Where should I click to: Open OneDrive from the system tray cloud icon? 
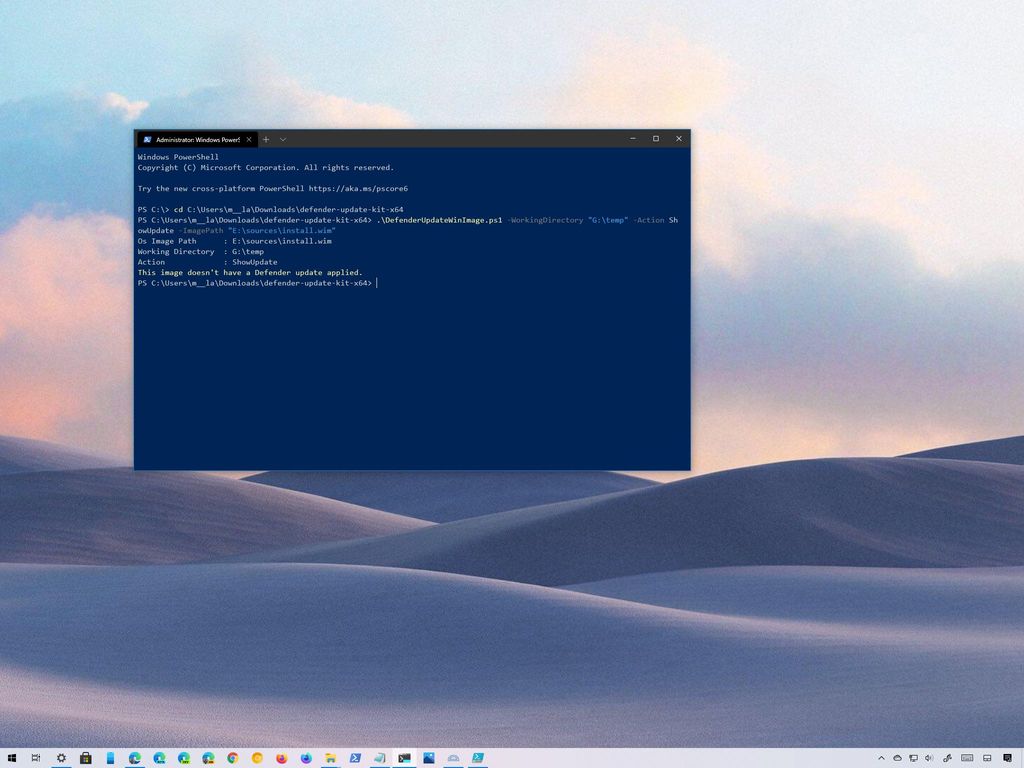click(x=898, y=758)
